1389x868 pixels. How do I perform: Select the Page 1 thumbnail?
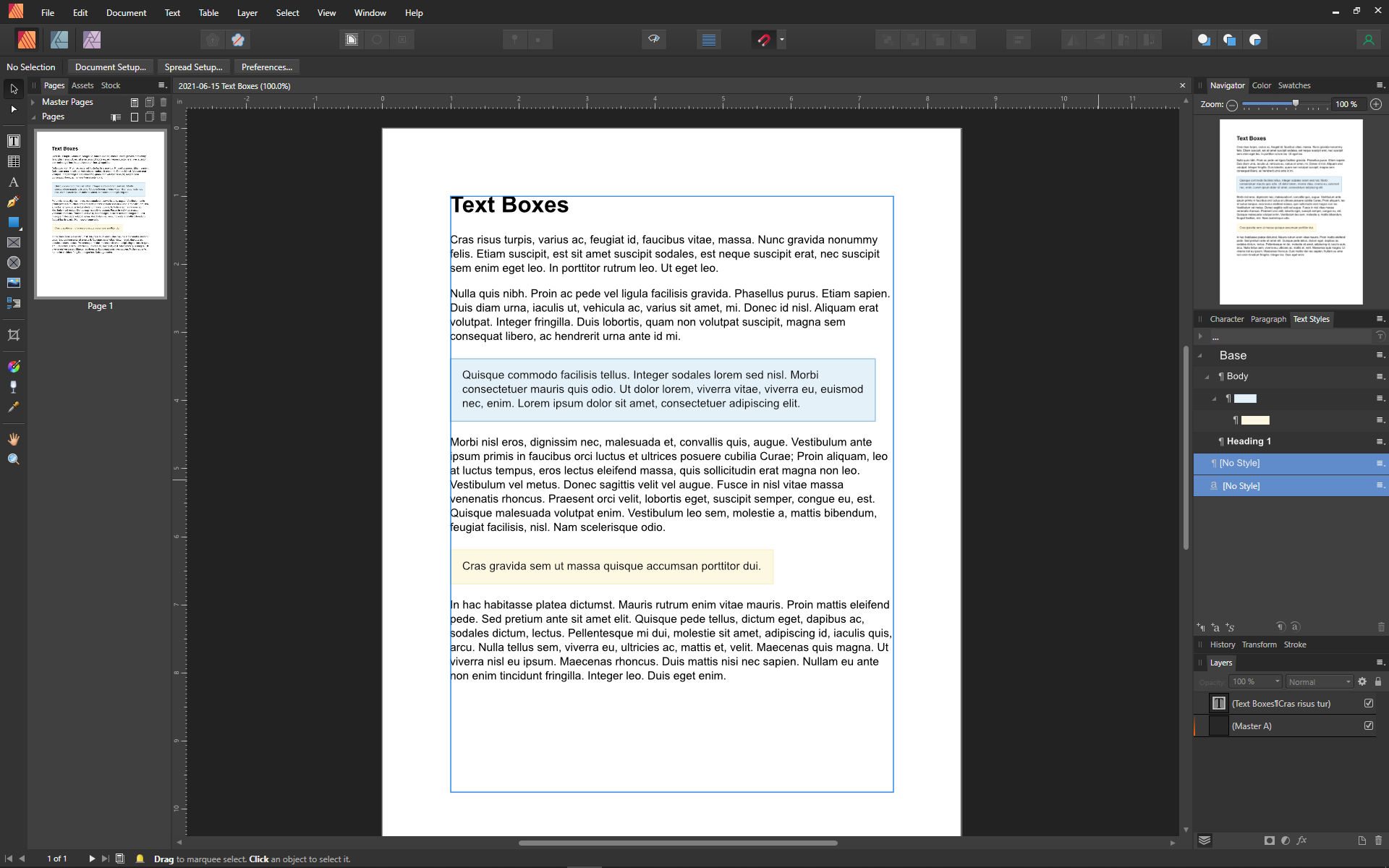point(100,213)
